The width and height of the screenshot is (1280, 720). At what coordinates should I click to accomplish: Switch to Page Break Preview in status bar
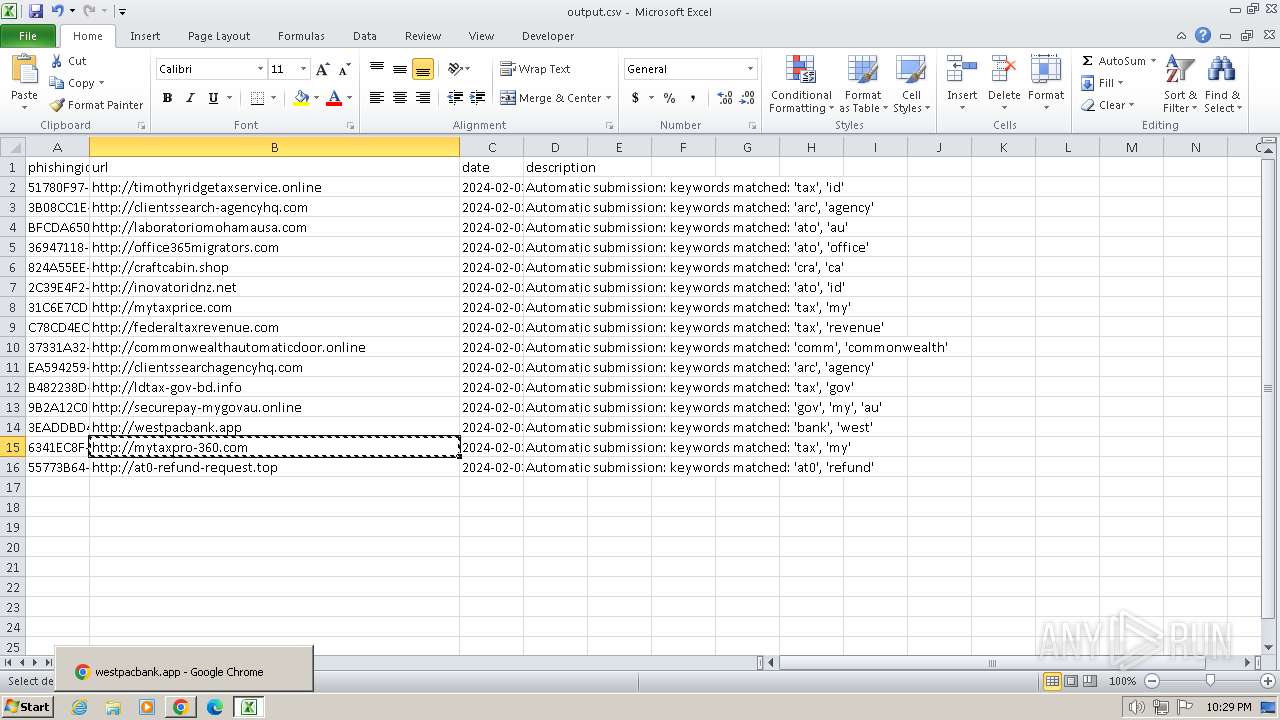coord(1090,681)
